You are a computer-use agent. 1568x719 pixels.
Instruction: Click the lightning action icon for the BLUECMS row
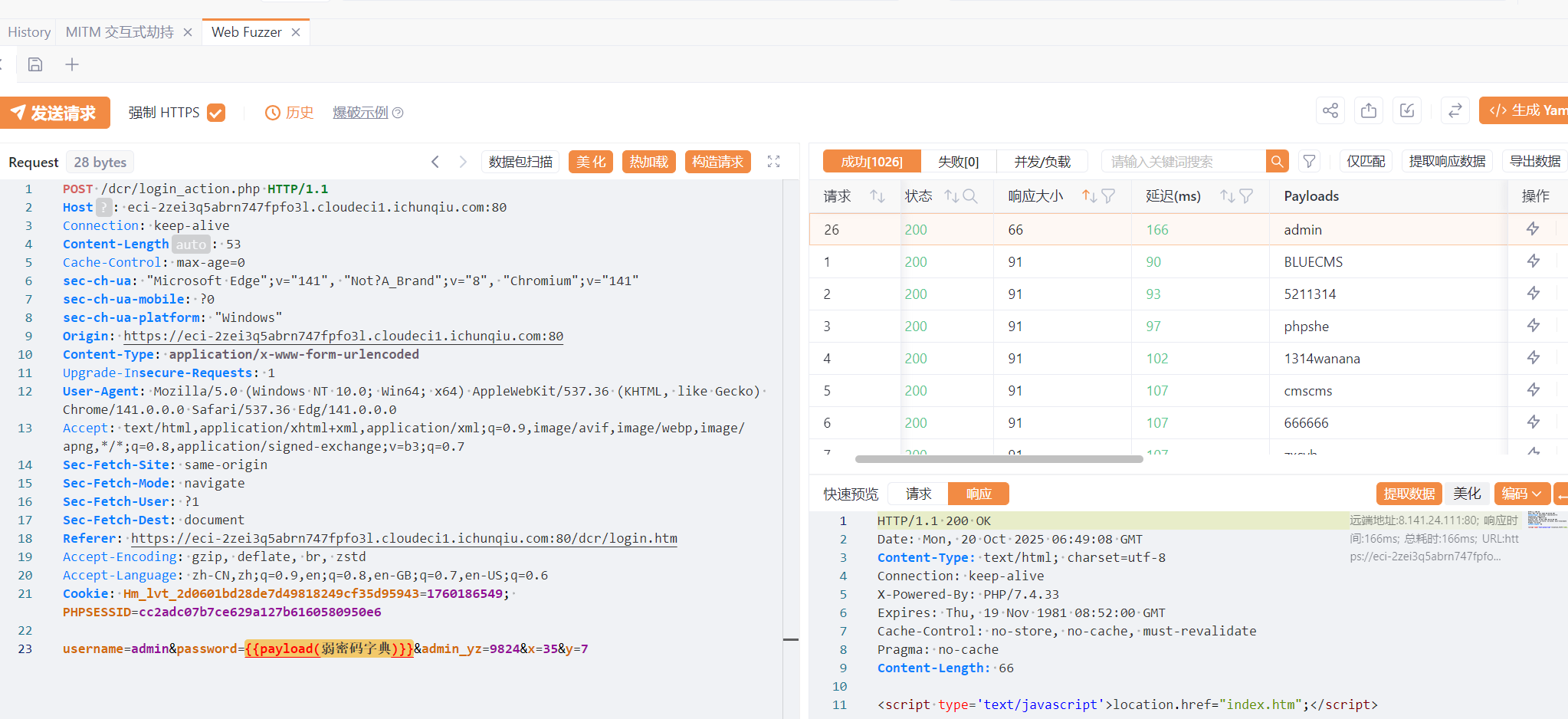(x=1533, y=261)
